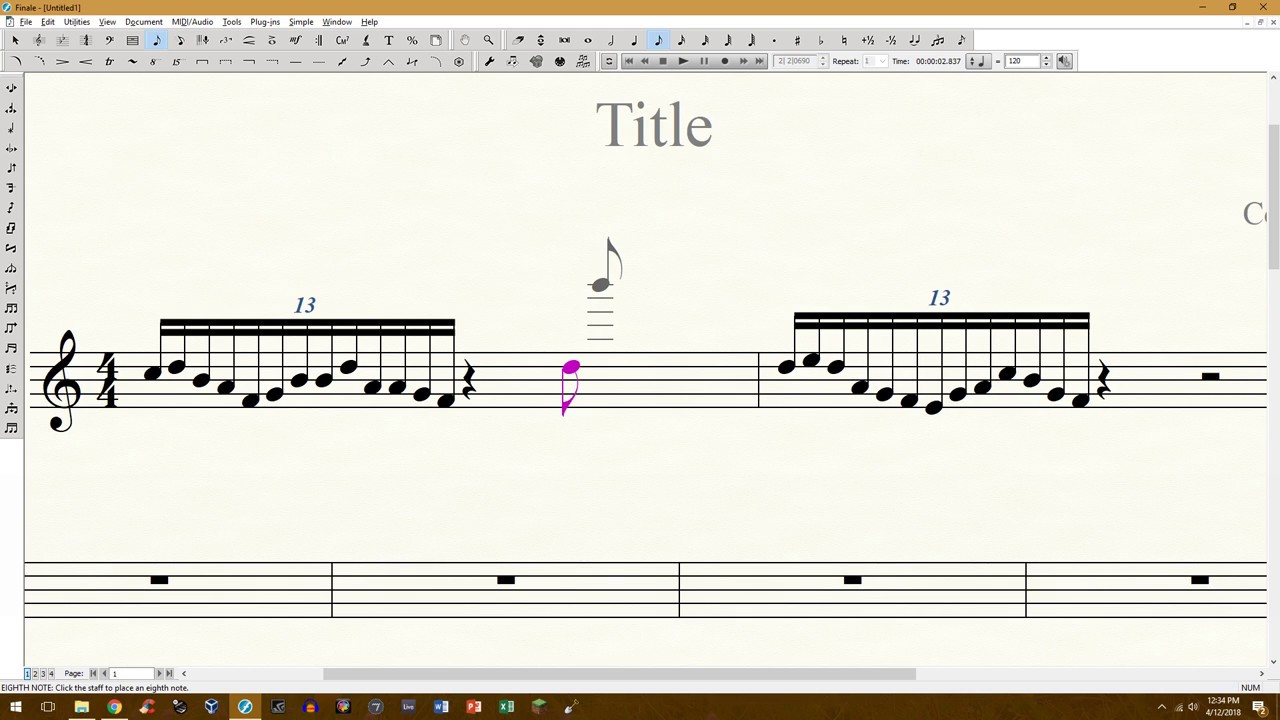This screenshot has height=720, width=1280.
Task: Open the MIDI/Audio menu
Action: pyautogui.click(x=192, y=22)
